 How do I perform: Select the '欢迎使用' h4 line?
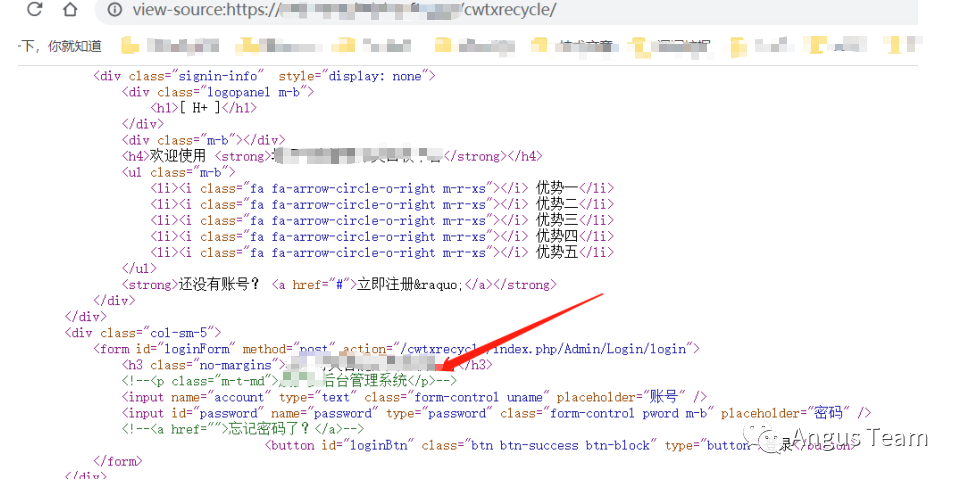coord(332,156)
